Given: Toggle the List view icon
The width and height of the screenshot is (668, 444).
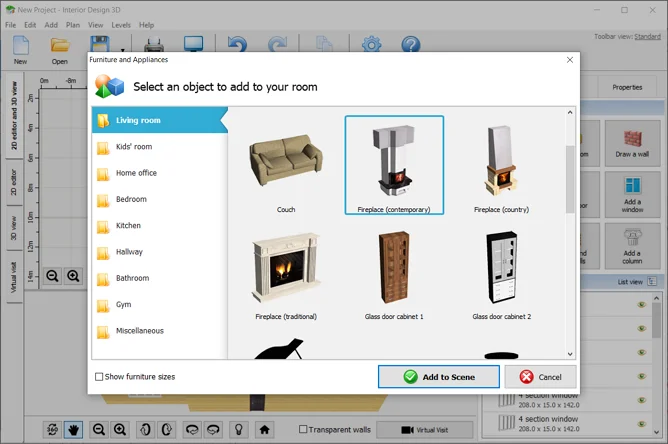Looking at the screenshot, I should coord(652,282).
